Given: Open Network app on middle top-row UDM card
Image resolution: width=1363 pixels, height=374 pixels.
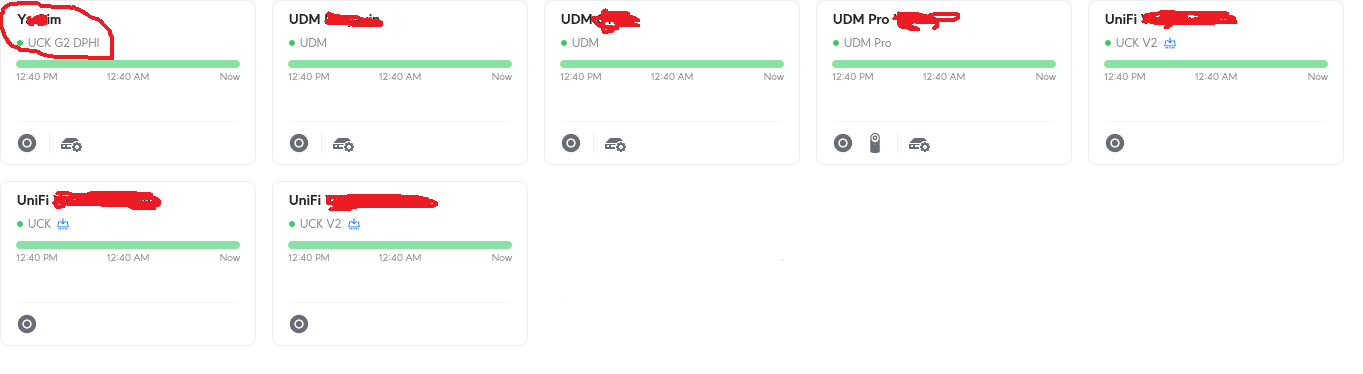Looking at the screenshot, I should click(571, 143).
